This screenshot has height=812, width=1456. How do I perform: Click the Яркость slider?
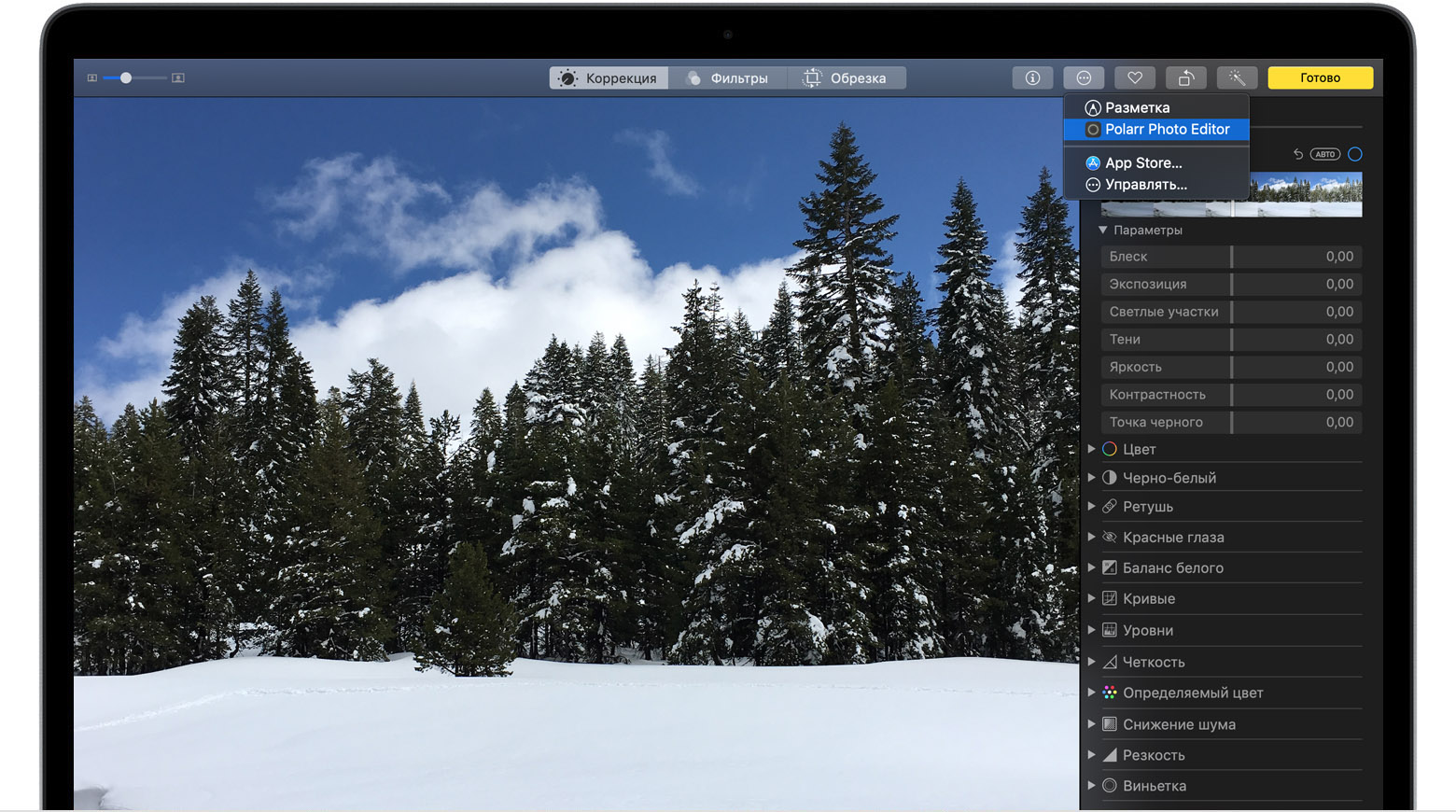click(1231, 367)
